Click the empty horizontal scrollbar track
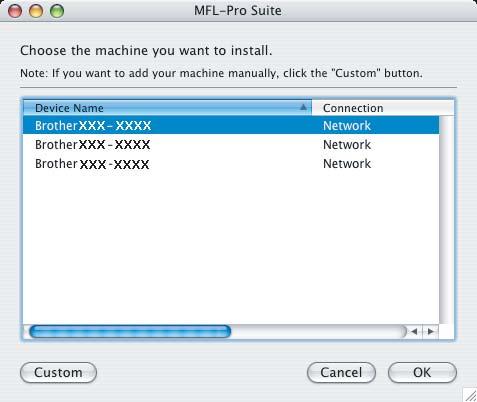The image size is (477, 402). point(318,332)
